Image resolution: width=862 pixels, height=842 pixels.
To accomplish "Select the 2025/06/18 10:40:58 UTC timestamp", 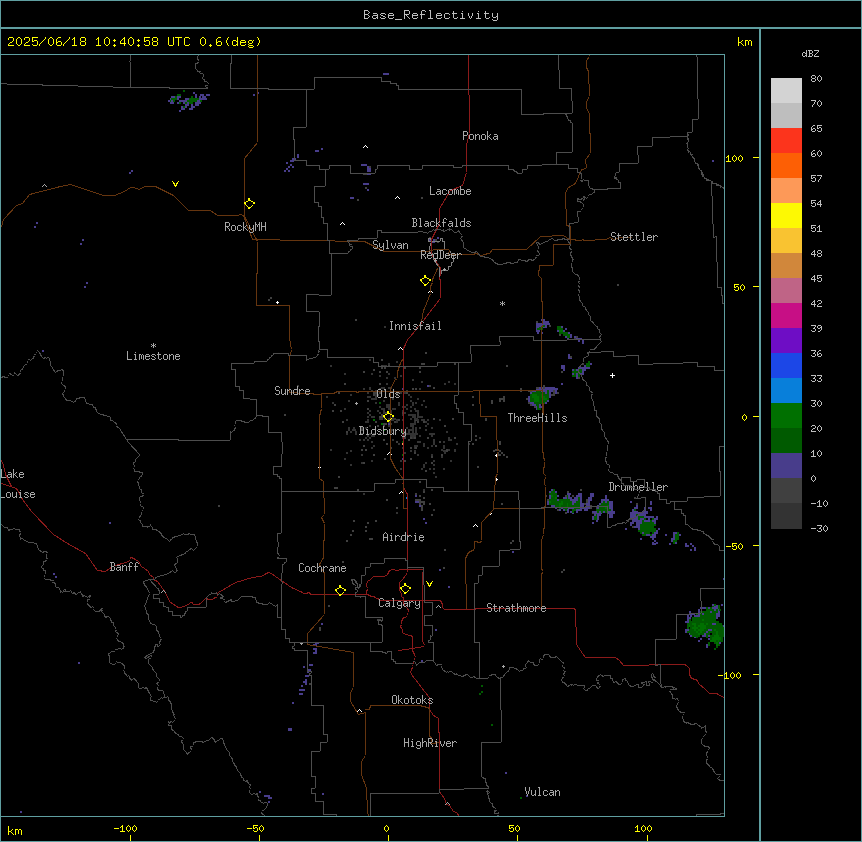I will pos(99,42).
